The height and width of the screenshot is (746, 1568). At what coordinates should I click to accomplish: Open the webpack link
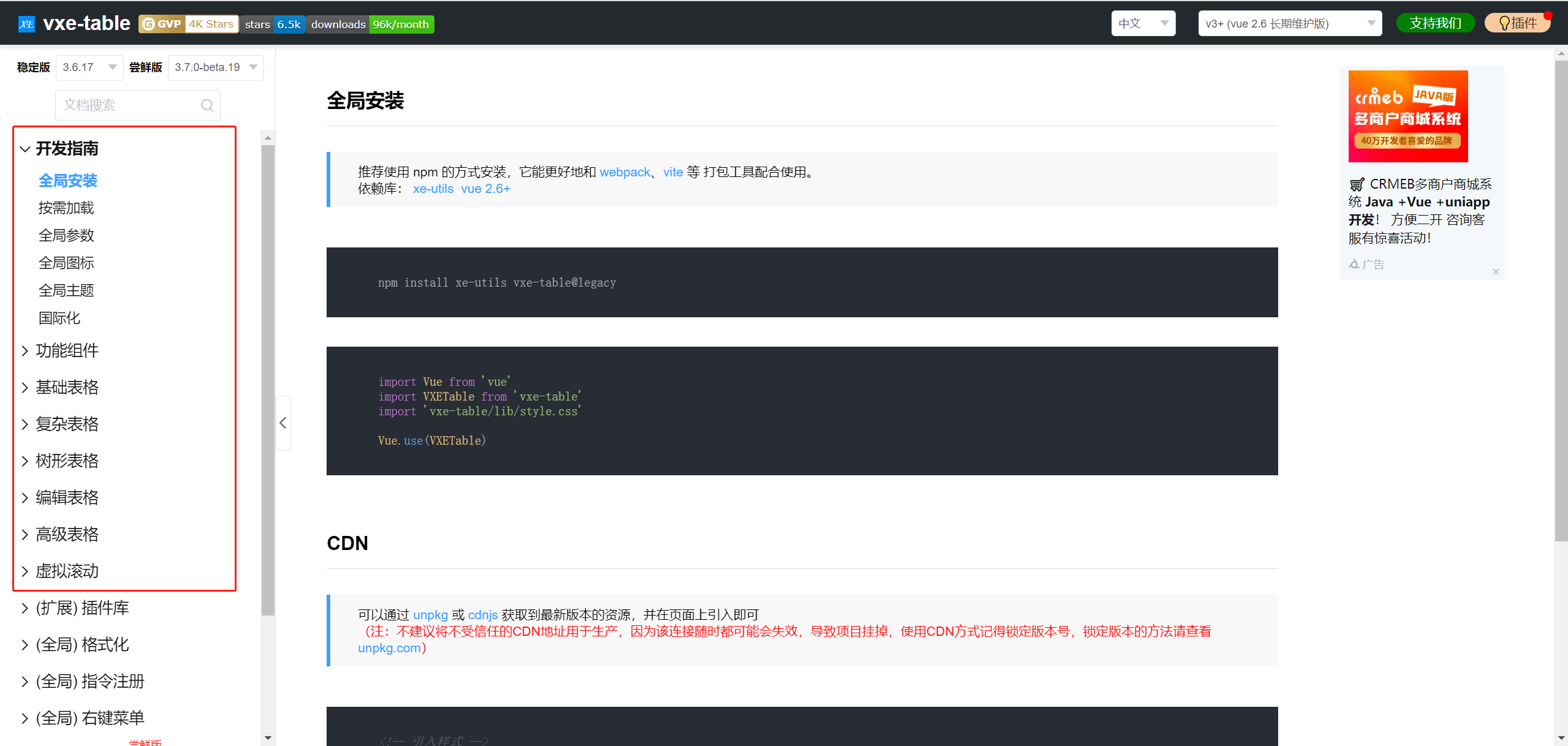click(624, 172)
